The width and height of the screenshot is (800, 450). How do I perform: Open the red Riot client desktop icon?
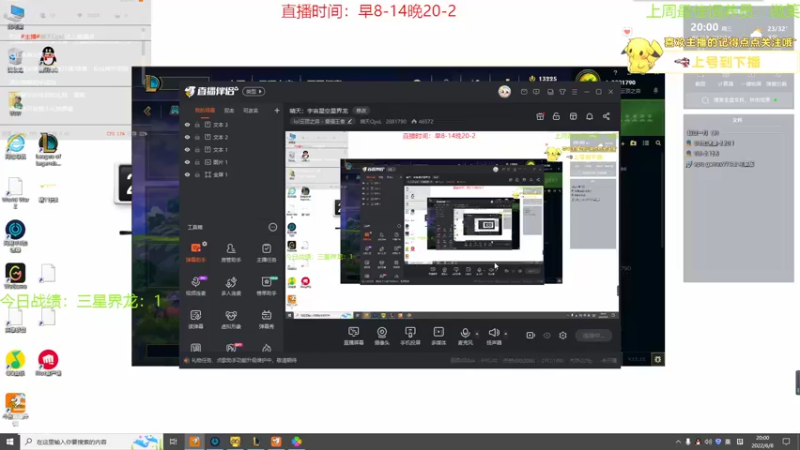click(x=48, y=363)
